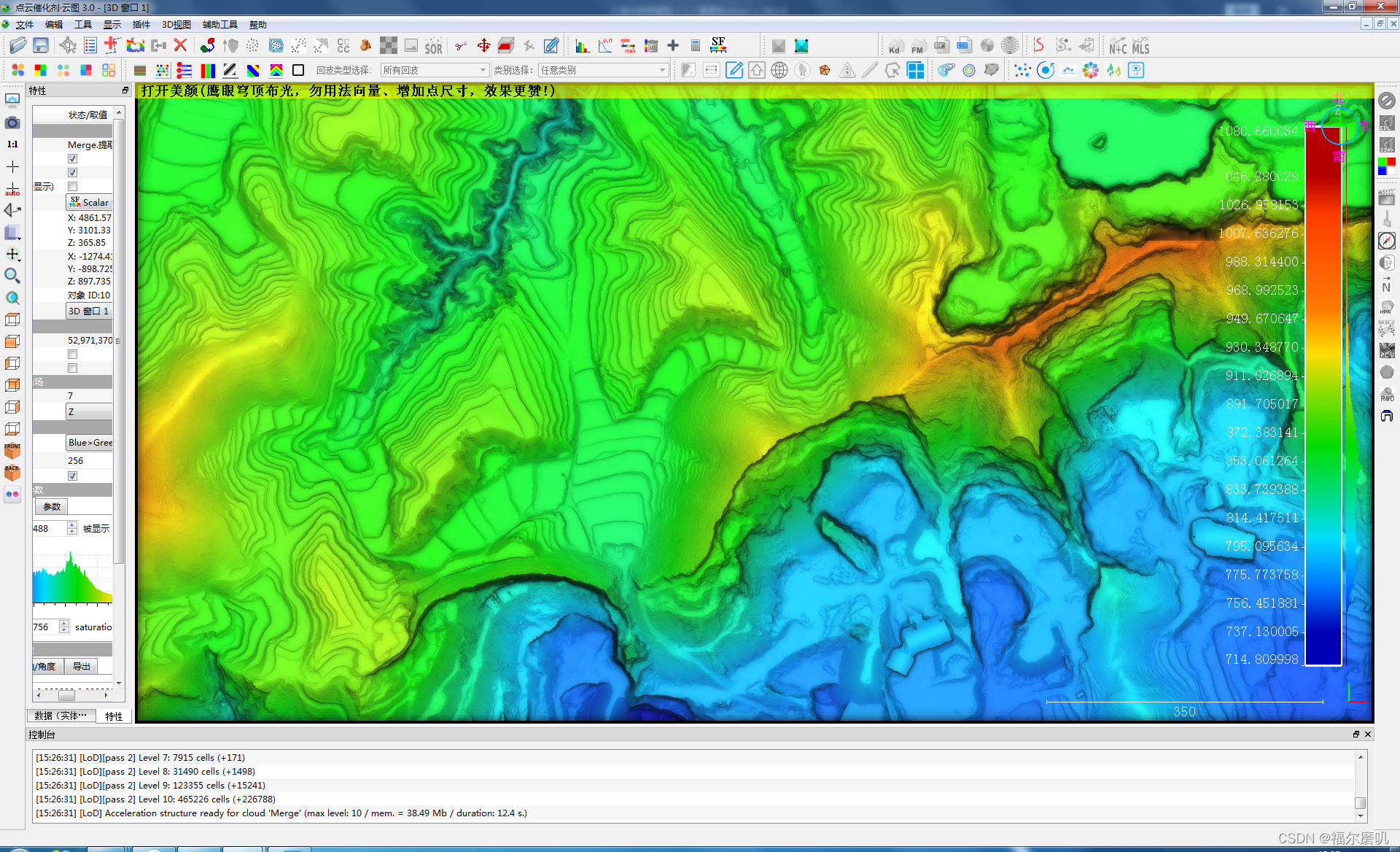Open the 所有回波 echo type dropdown
This screenshot has height=852, width=1400.
[435, 70]
